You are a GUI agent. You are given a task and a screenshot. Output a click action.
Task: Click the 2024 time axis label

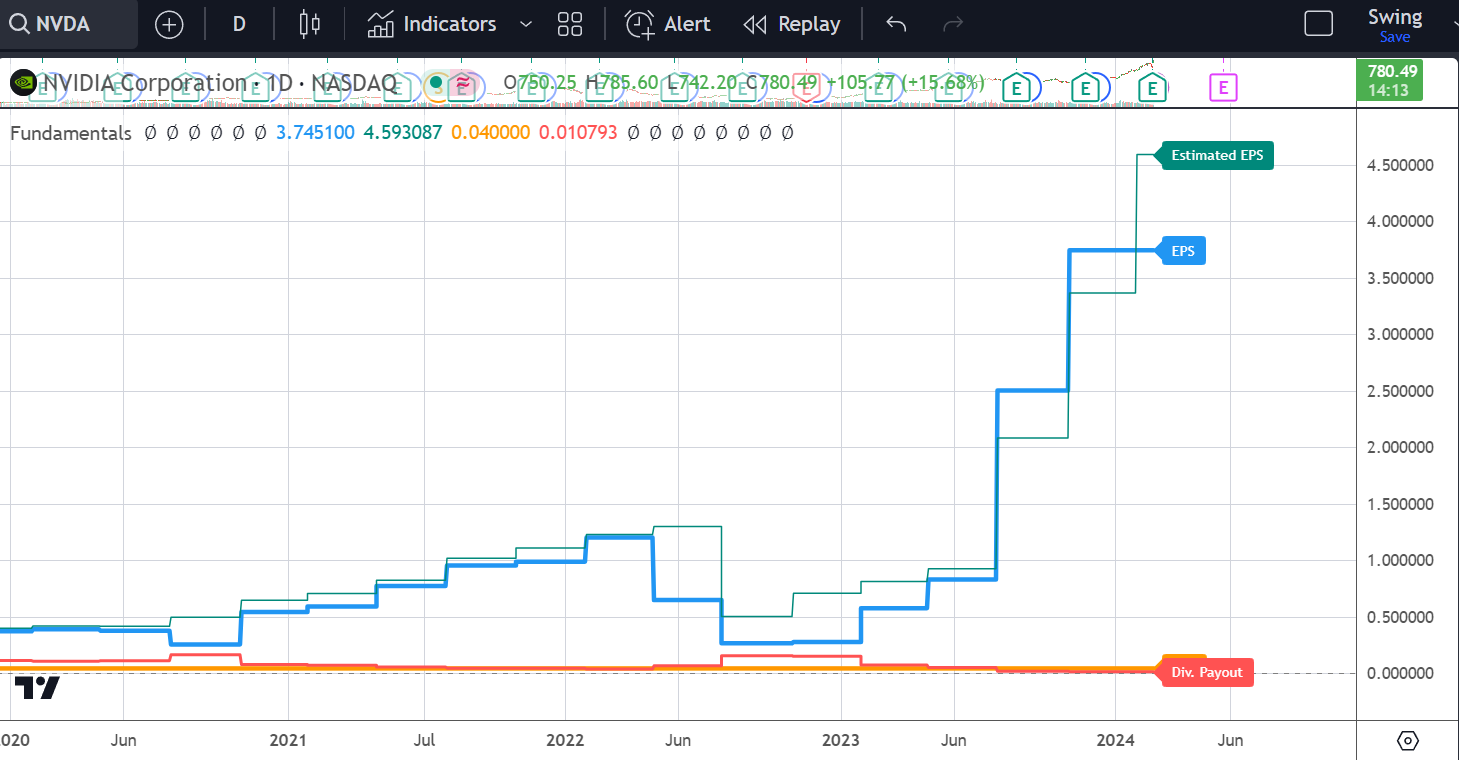pos(1116,740)
